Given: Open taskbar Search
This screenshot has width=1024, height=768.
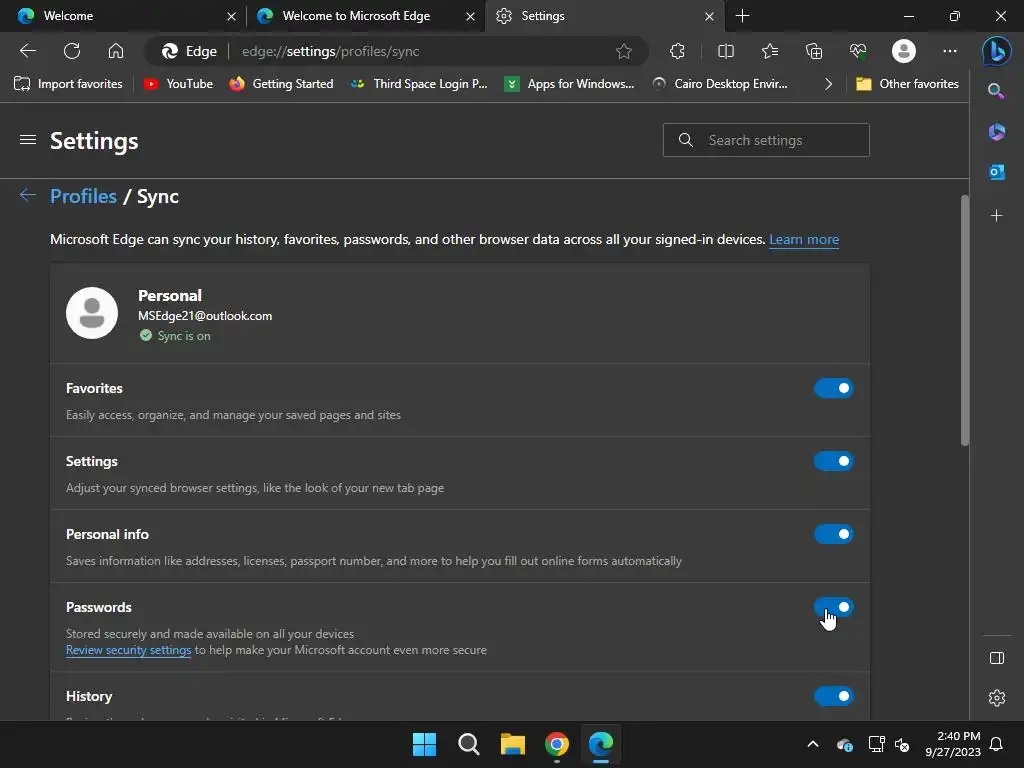Looking at the screenshot, I should click(468, 744).
